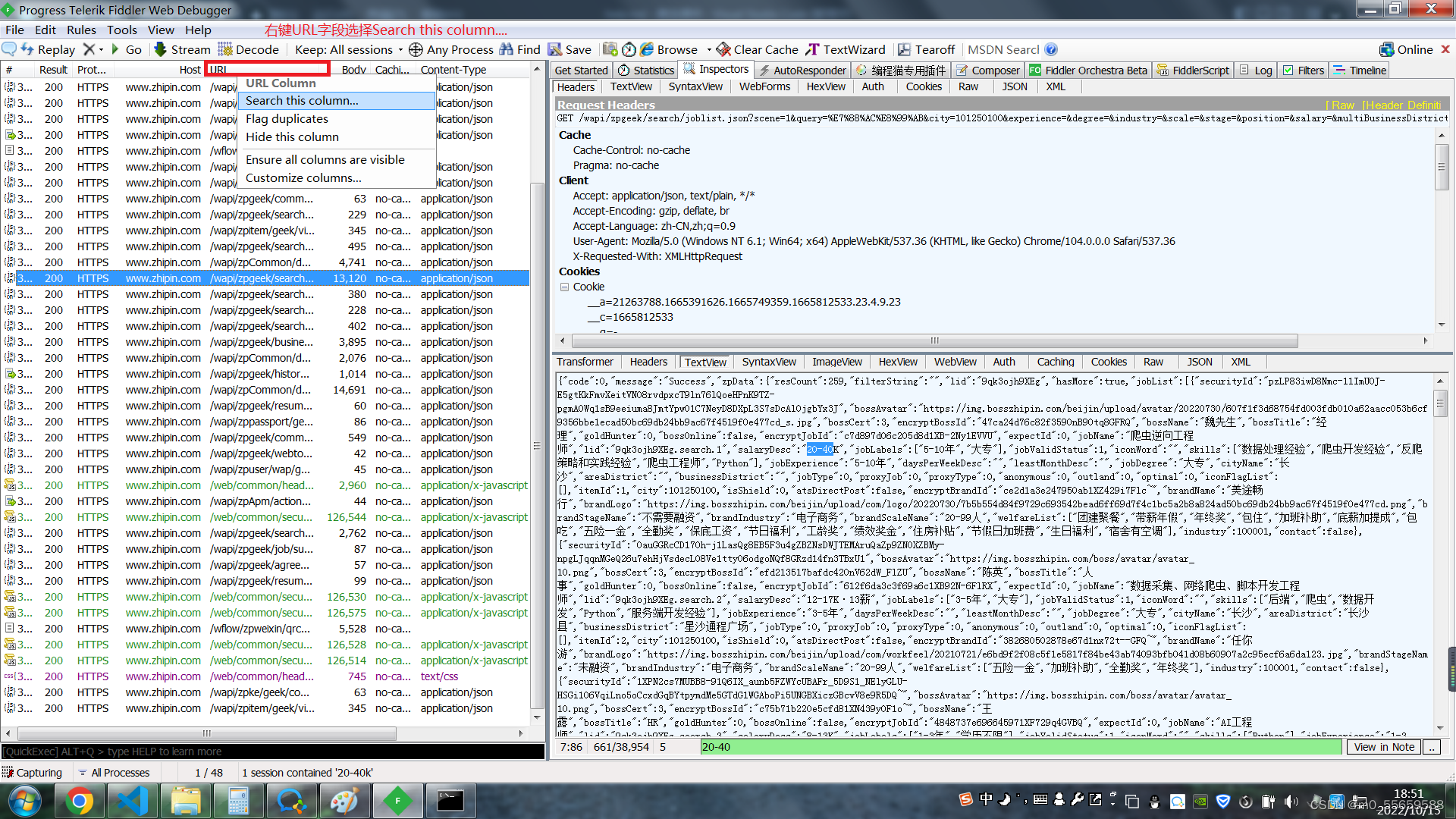Click the Remove sessions X icon

(x=89, y=49)
